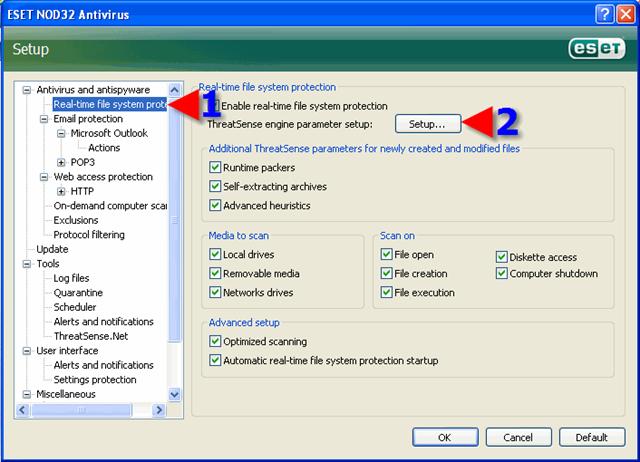The height and width of the screenshot is (462, 640).
Task: Click the title bar help question mark
Action: (604, 13)
